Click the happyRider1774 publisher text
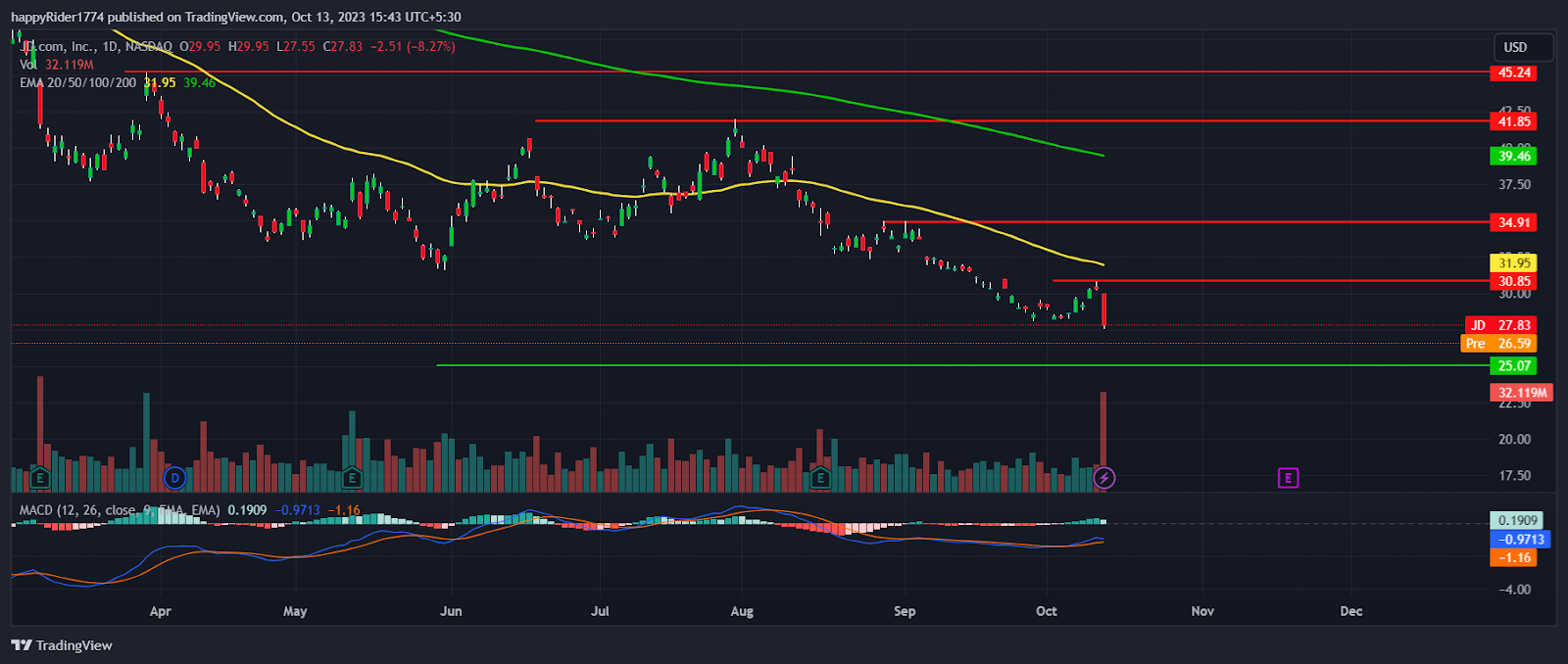This screenshot has width=1568, height=664. point(58,17)
